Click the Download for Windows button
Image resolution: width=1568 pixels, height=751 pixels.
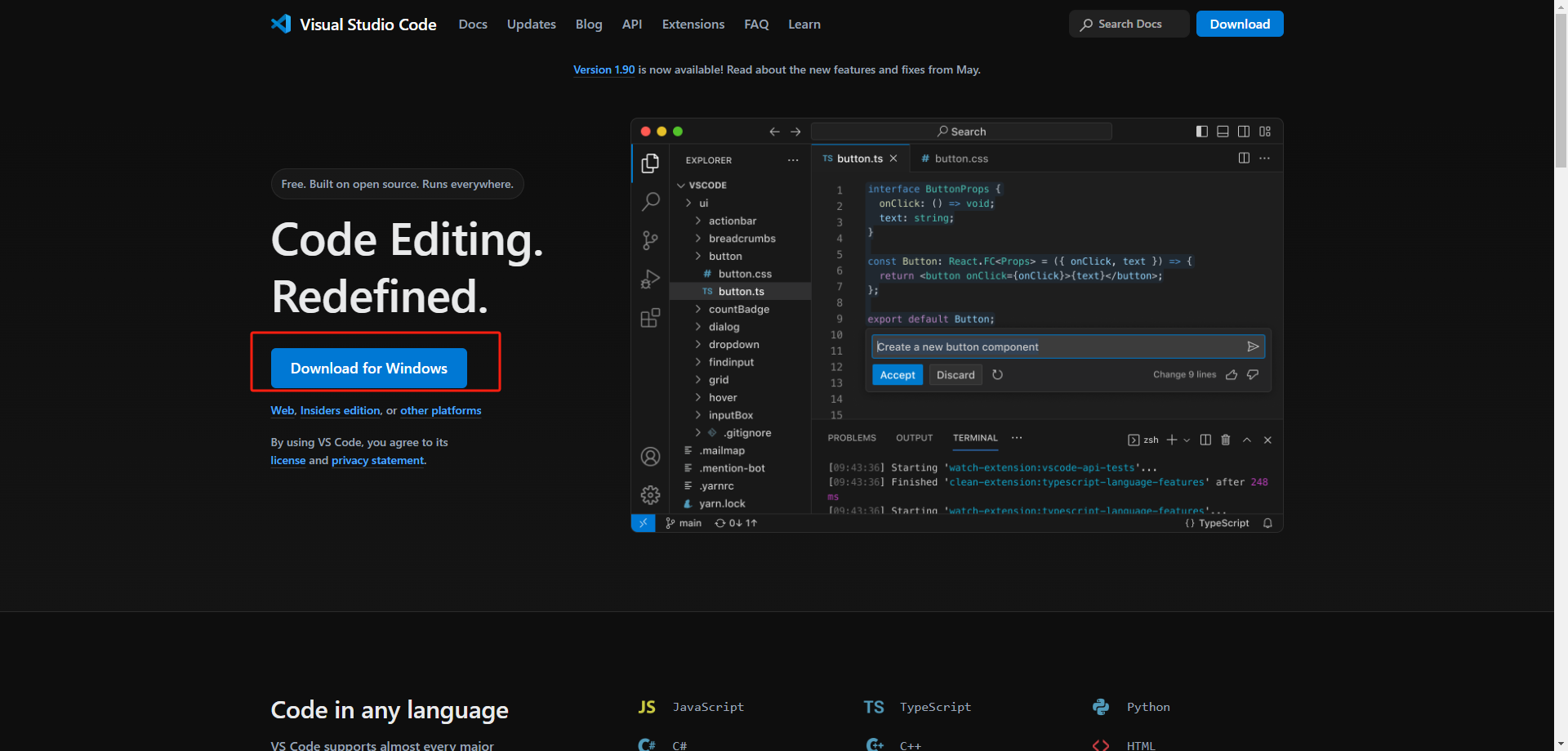click(369, 369)
